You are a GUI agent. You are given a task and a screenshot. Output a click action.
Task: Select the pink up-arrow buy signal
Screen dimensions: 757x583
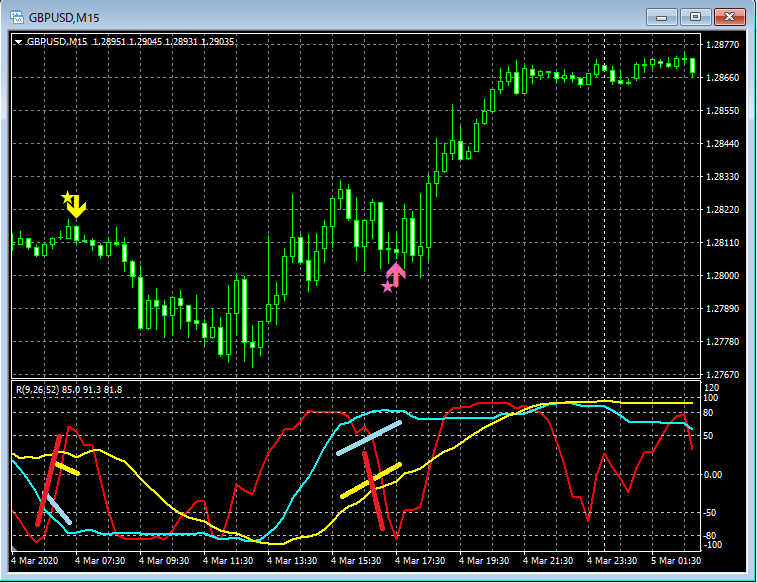396,275
